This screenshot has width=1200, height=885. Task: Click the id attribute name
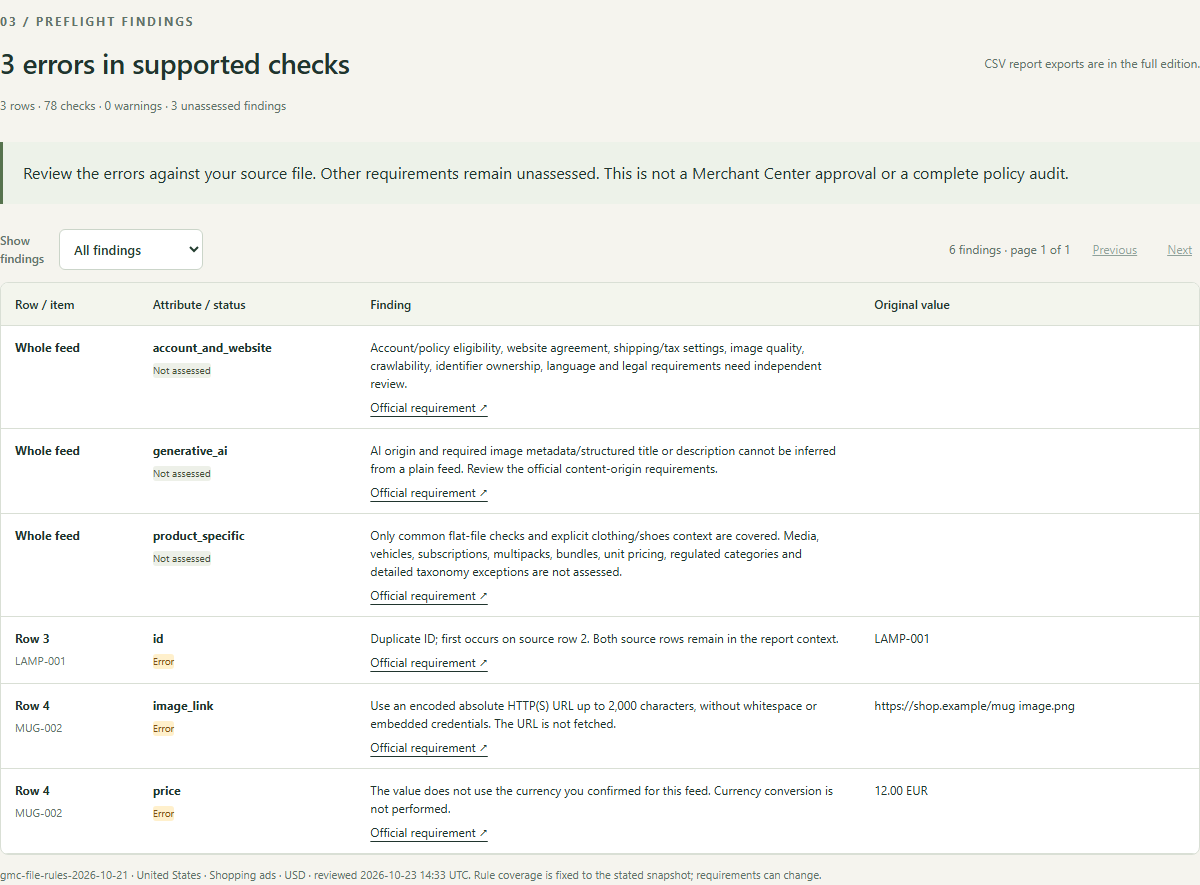[158, 639]
